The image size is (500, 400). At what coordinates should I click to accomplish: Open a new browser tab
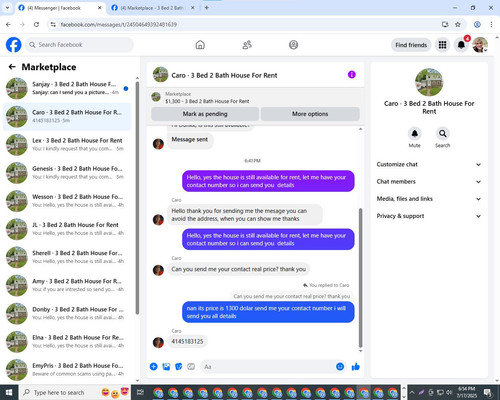coord(207,8)
